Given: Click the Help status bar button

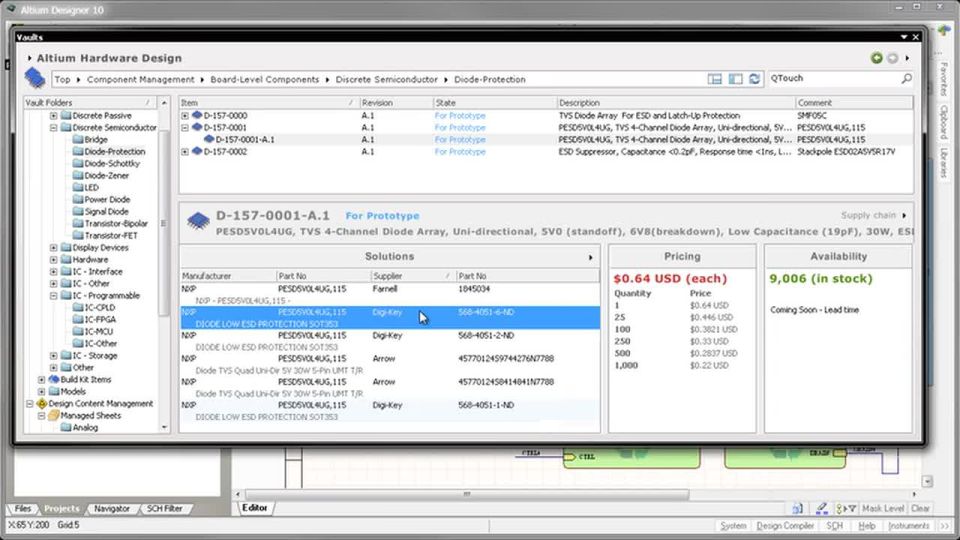Looking at the screenshot, I should point(866,525).
